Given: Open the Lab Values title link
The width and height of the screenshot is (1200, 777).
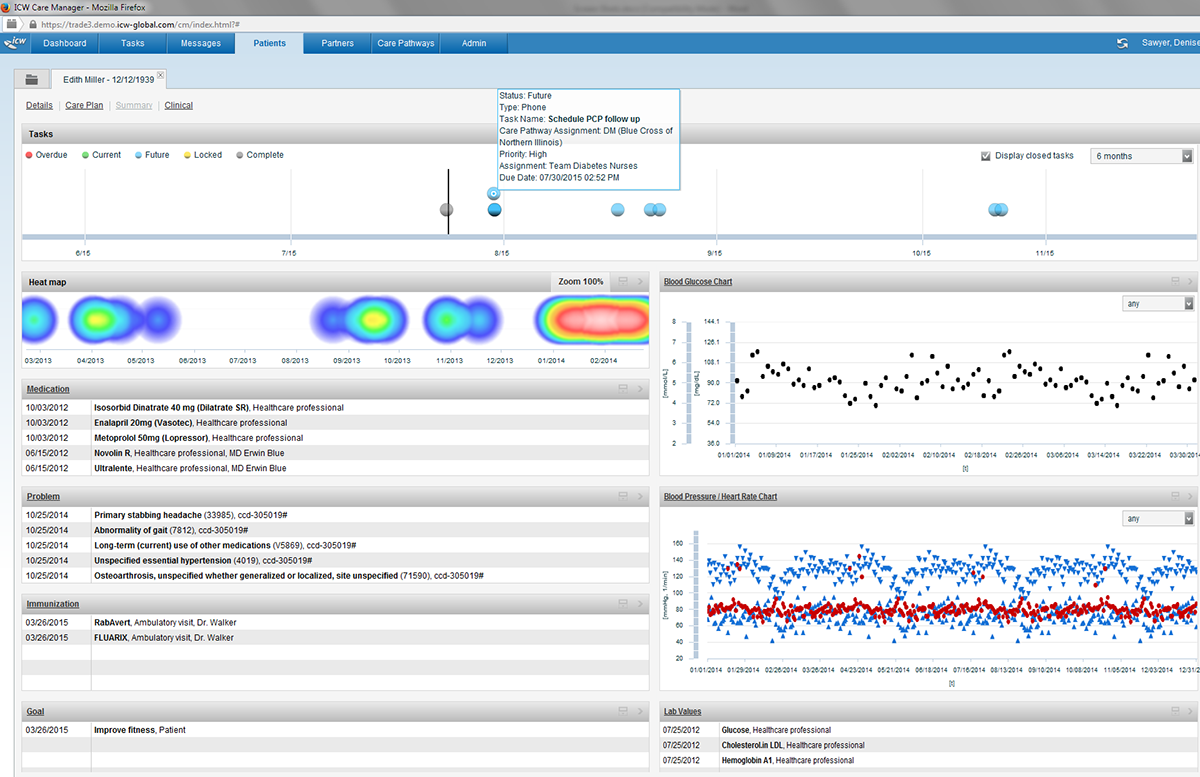Looking at the screenshot, I should (685, 712).
